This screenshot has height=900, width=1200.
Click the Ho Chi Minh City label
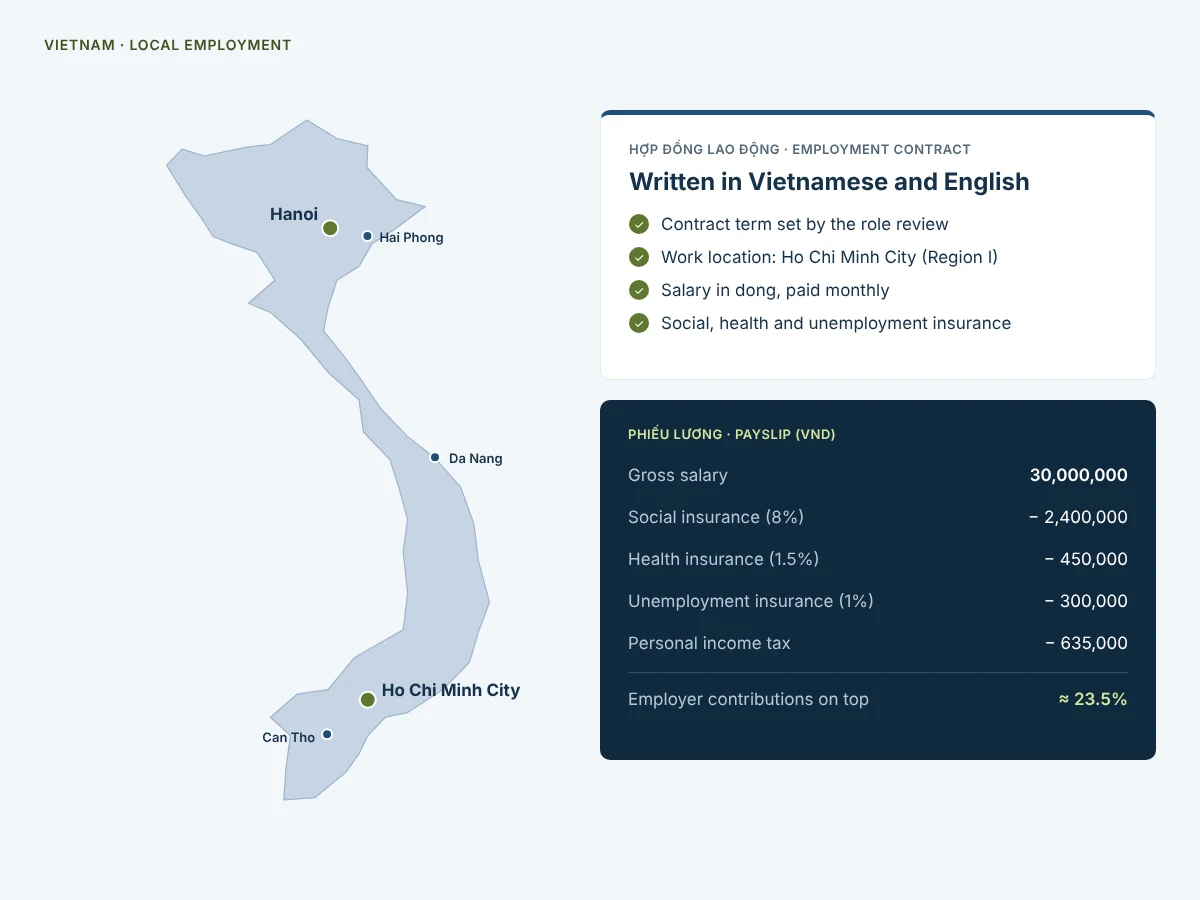pyautogui.click(x=451, y=690)
